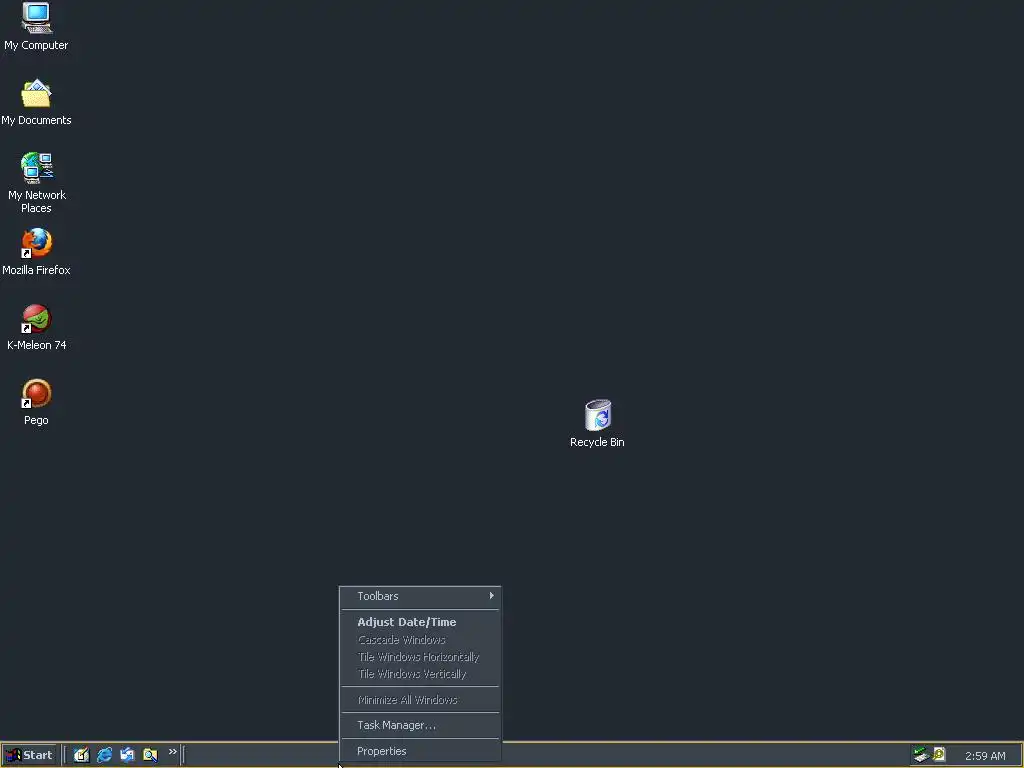Click the yellow disk tray icon
Screen dimensions: 1024x768
(x=939, y=755)
